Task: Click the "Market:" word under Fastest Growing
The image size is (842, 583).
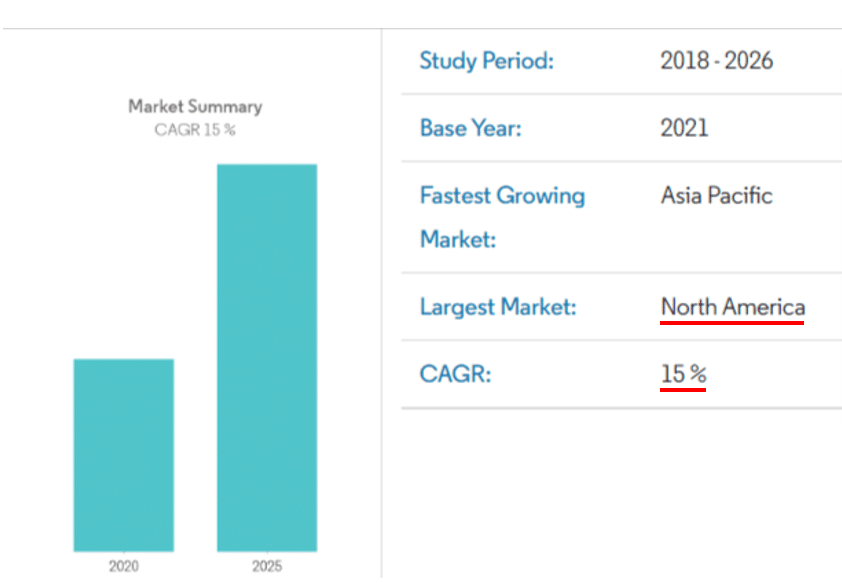Action: [x=457, y=240]
